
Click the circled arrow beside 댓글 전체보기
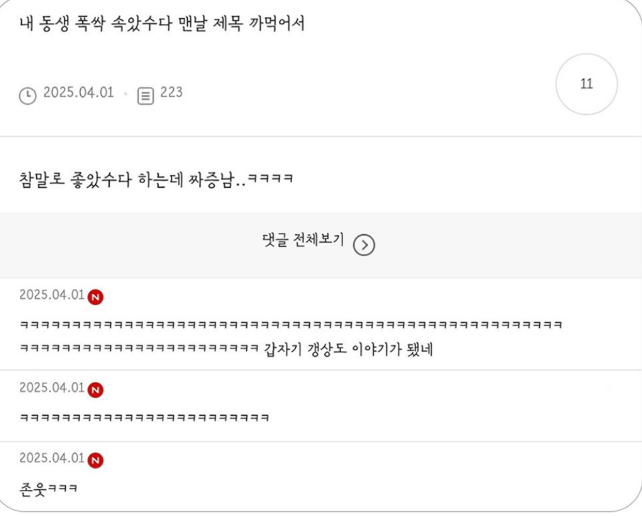364,245
